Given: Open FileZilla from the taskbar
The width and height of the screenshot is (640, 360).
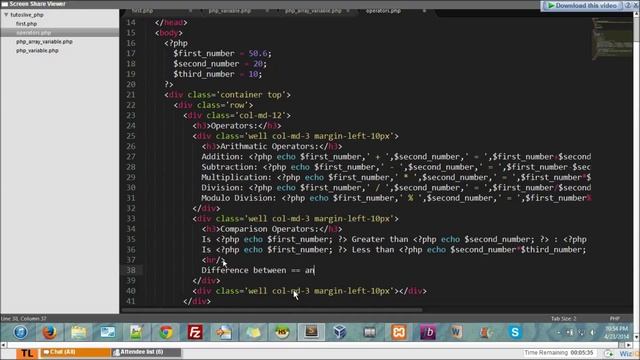Looking at the screenshot, I should click(x=195, y=332).
